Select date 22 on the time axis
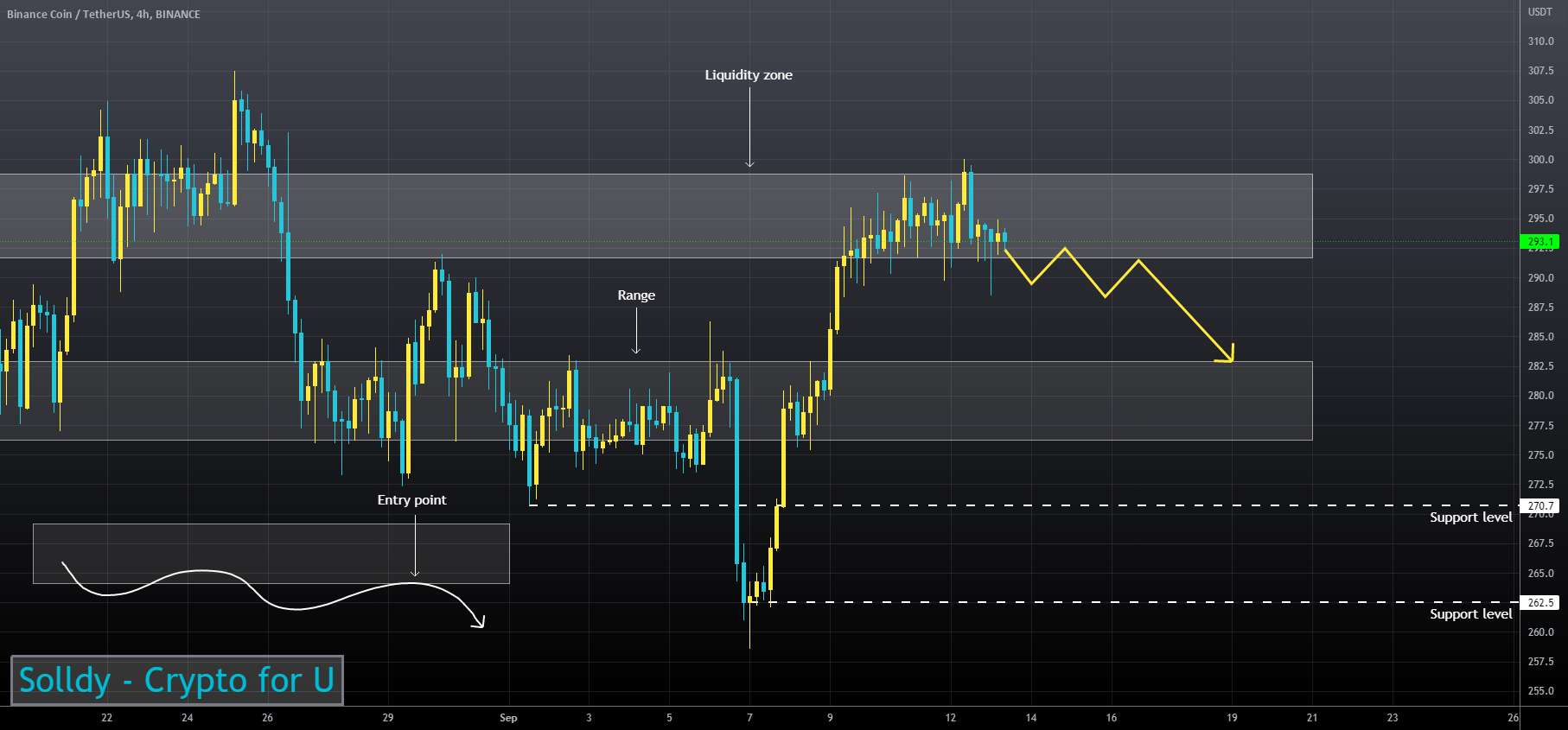The width and height of the screenshot is (1568, 730). pos(106,718)
